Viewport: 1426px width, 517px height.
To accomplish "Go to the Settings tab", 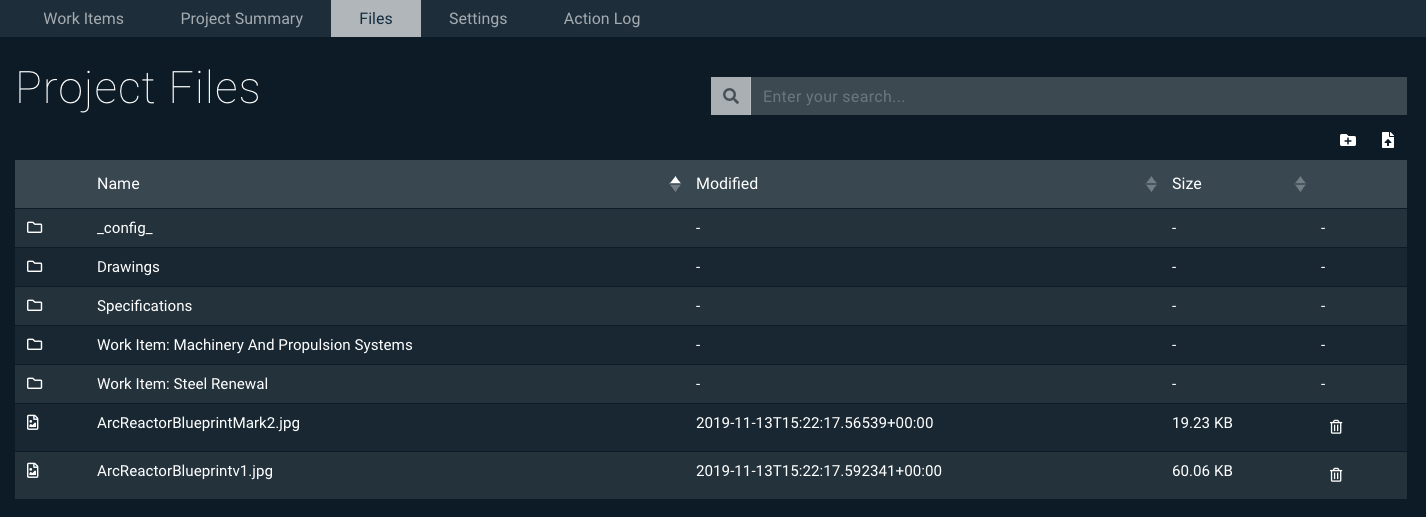I will 477,19.
